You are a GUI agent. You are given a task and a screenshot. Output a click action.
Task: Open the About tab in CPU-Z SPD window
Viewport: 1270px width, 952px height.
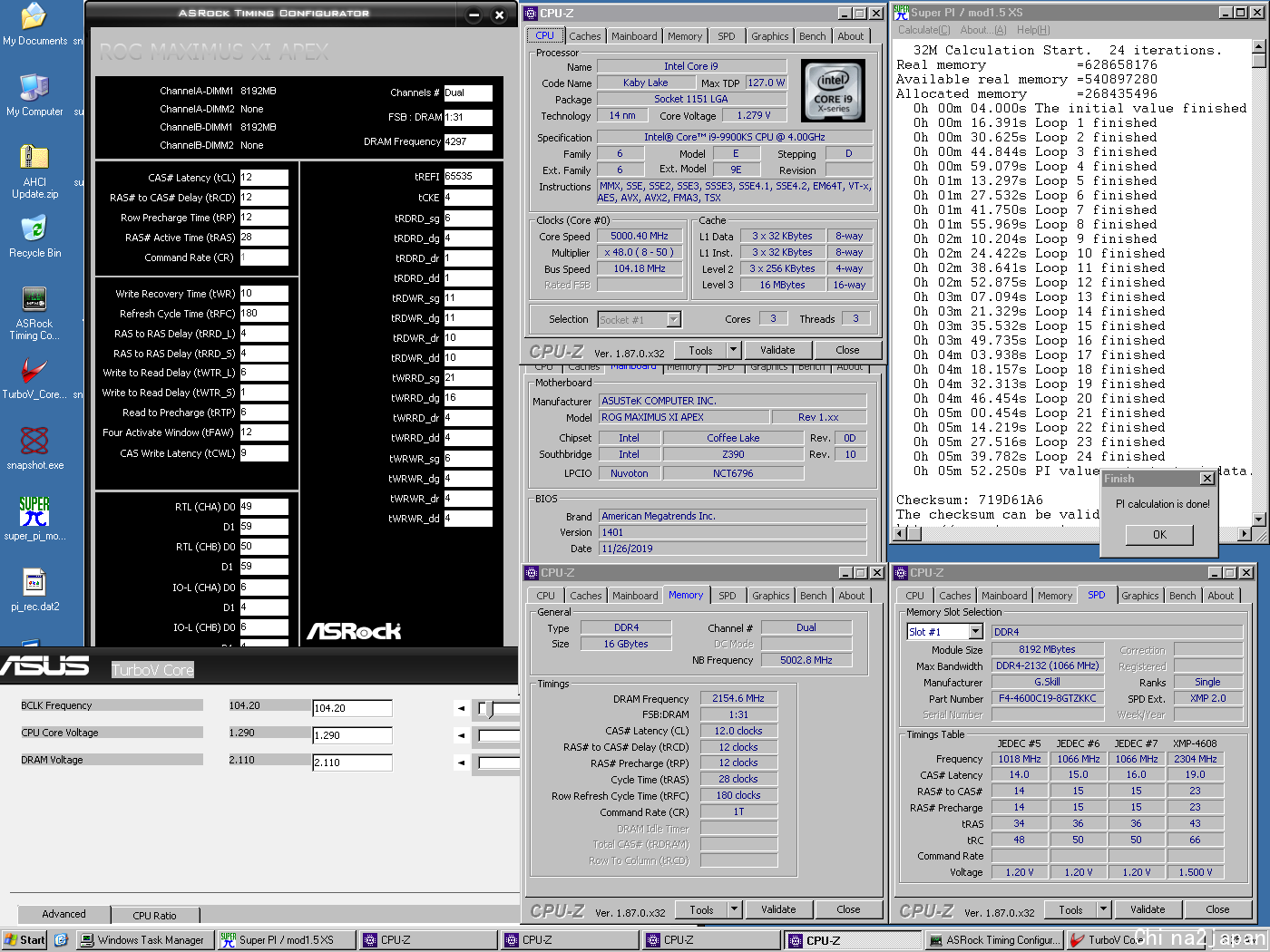(1221, 596)
